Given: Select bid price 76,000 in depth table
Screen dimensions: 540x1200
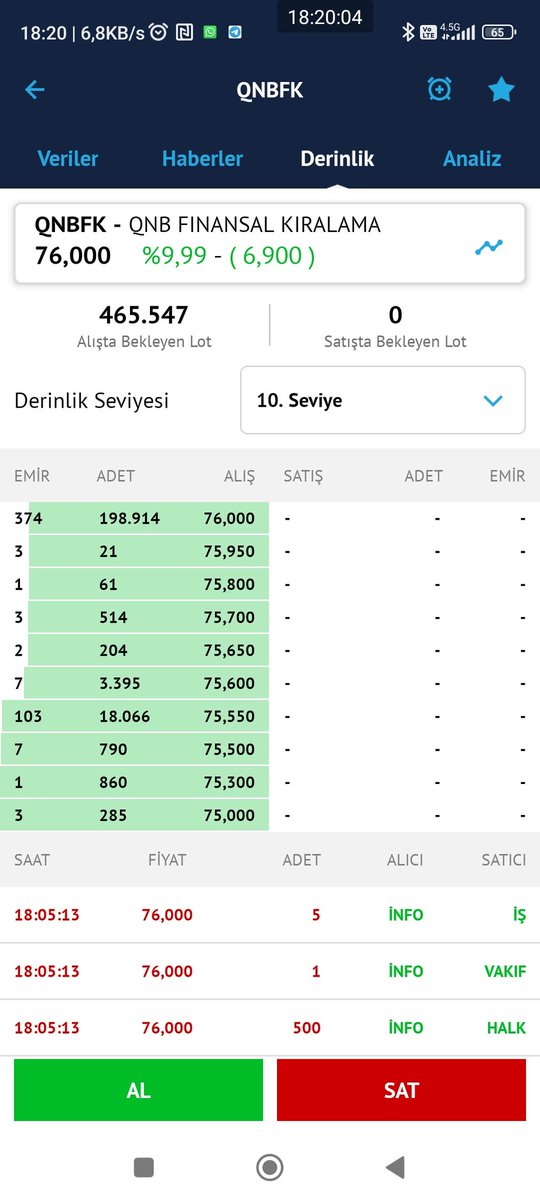Looking at the screenshot, I should pyautogui.click(x=229, y=518).
